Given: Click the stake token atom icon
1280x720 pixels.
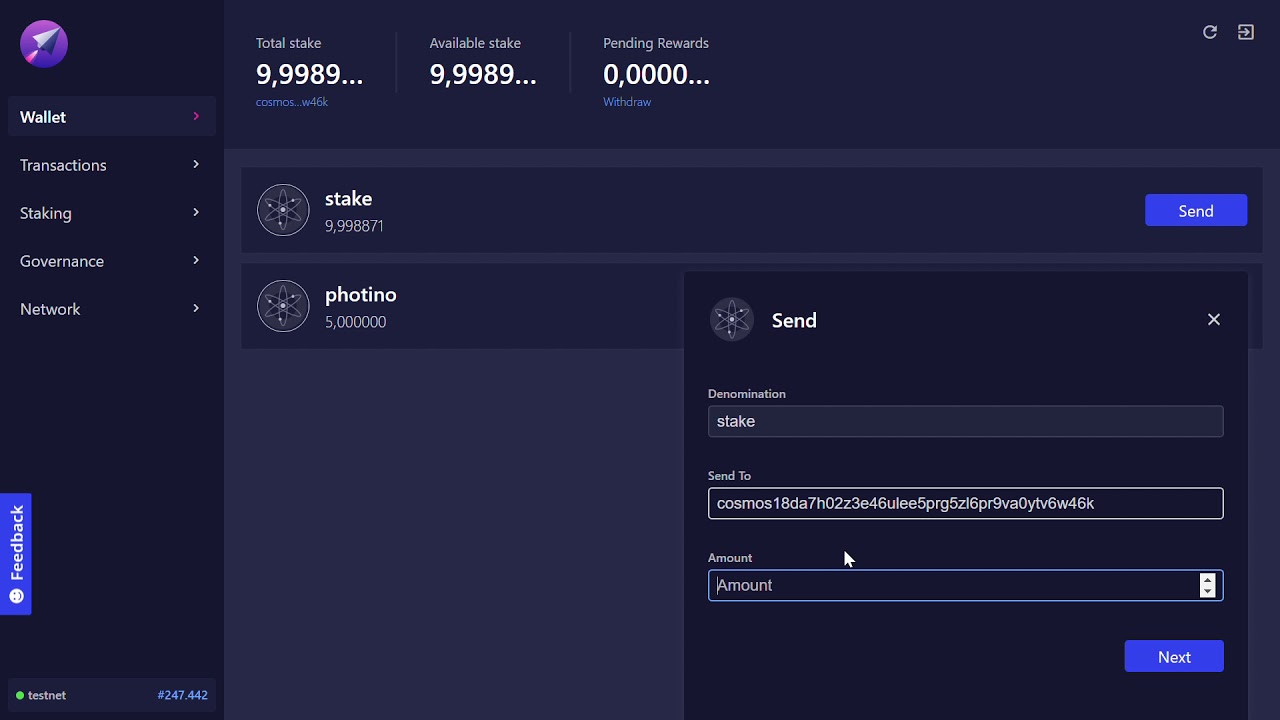Looking at the screenshot, I should click(x=283, y=210).
